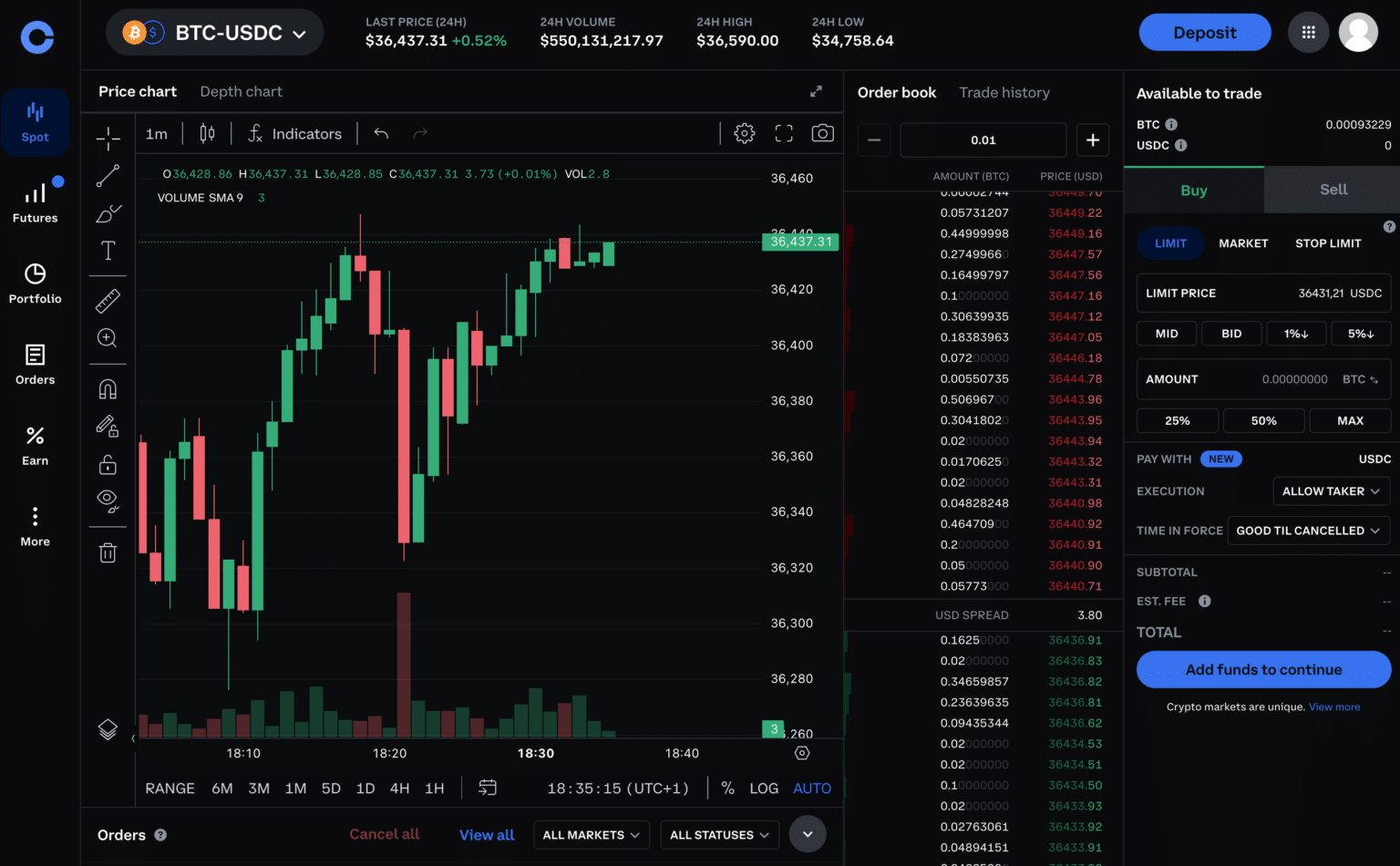Open the View all orders link
The height and width of the screenshot is (866, 1400).
coord(487,835)
